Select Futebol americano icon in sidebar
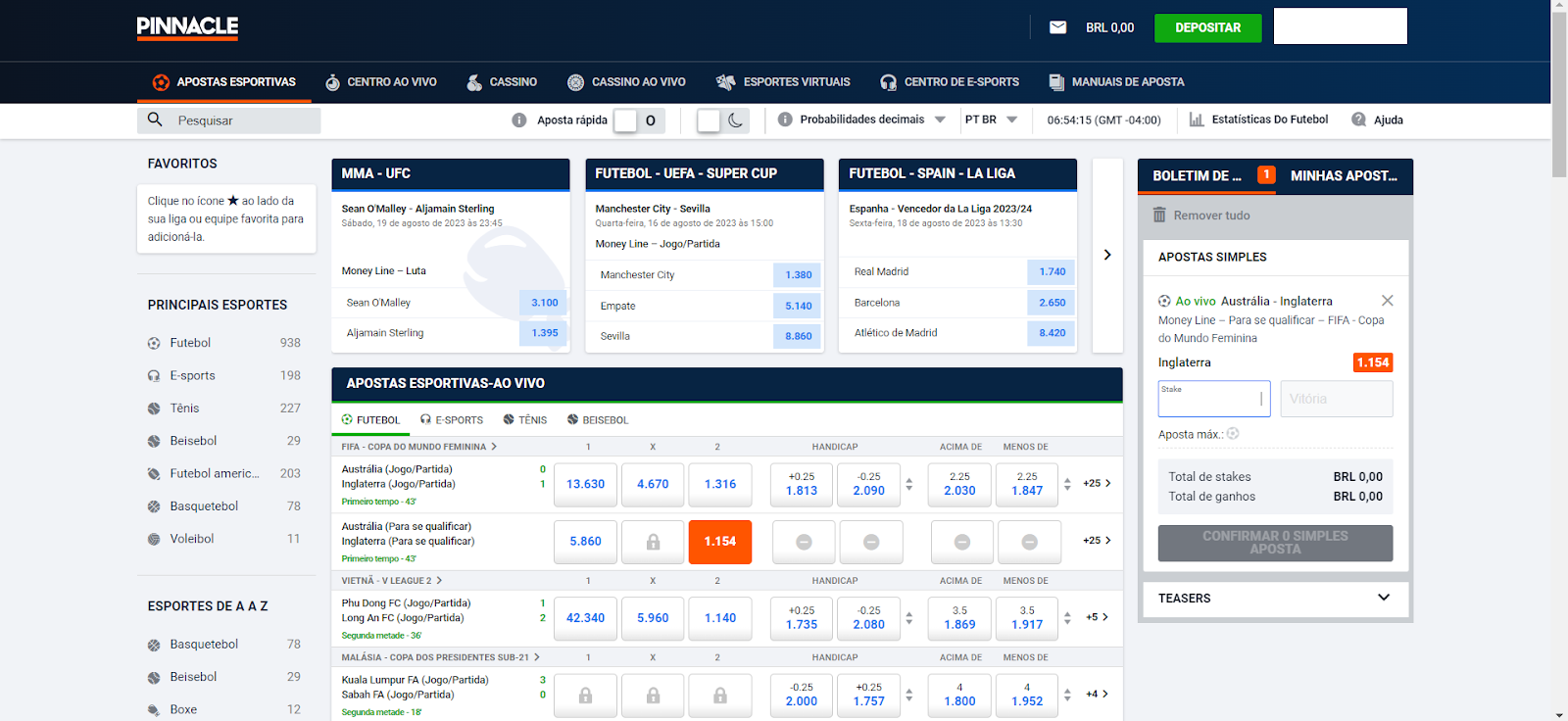The height and width of the screenshot is (721, 1568). tap(154, 474)
